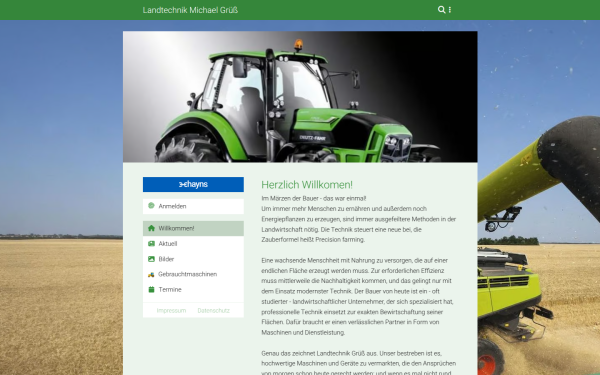Image resolution: width=600 pixels, height=375 pixels.
Task: Click the line "Zauberformel heißt Precision farming."
Action: [x=313, y=240]
